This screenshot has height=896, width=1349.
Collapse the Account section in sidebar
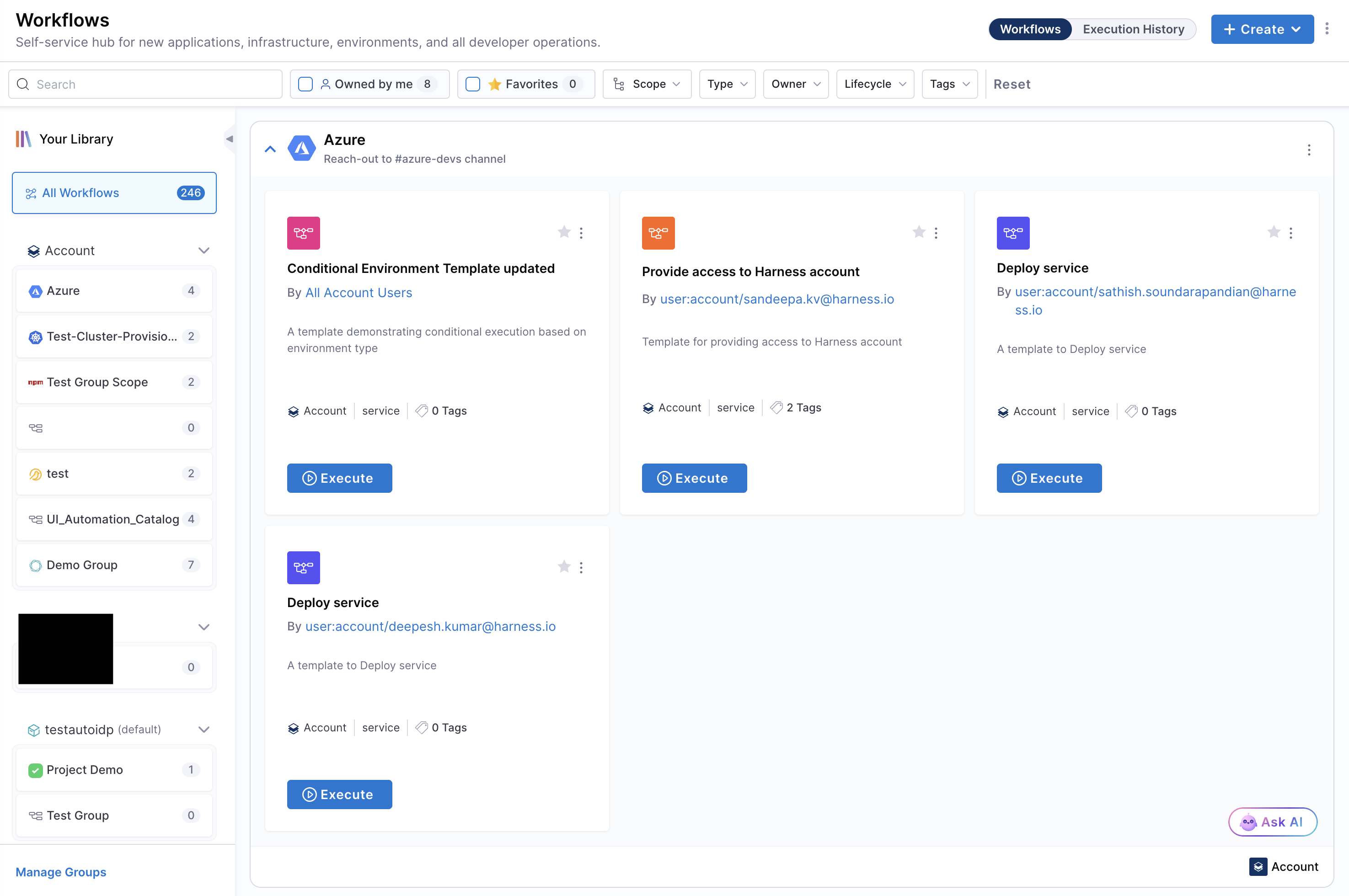click(x=203, y=251)
